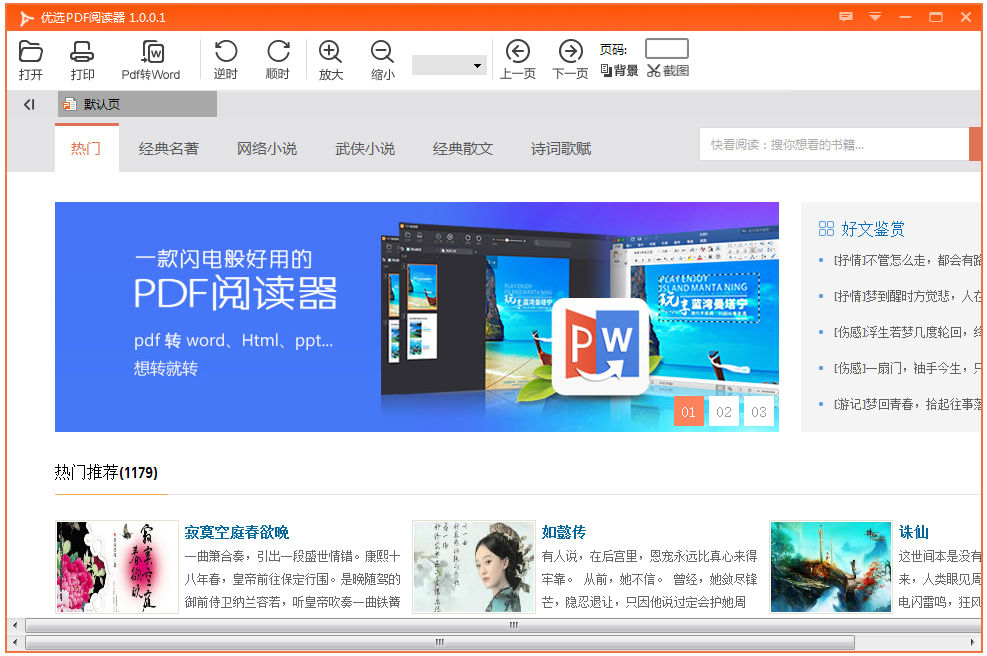Click the page number input field
The height and width of the screenshot is (656, 987).
tap(666, 46)
